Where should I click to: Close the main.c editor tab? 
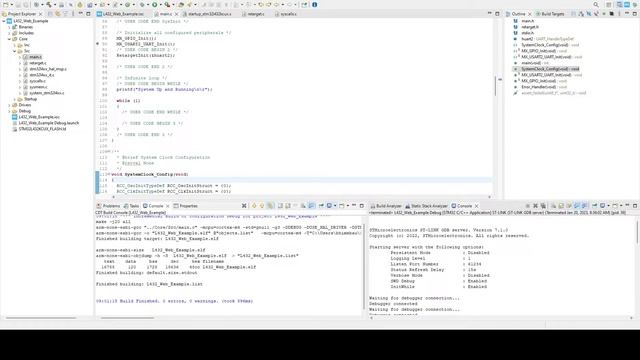click(x=176, y=14)
